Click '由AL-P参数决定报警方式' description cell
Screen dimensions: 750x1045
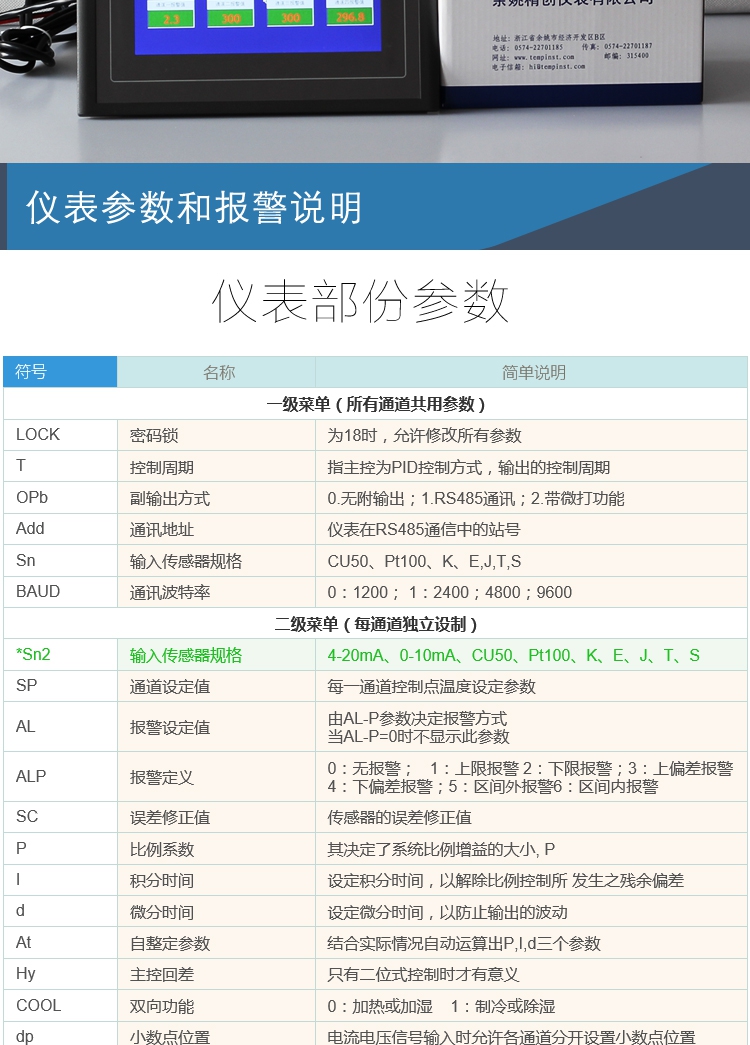pos(531,727)
